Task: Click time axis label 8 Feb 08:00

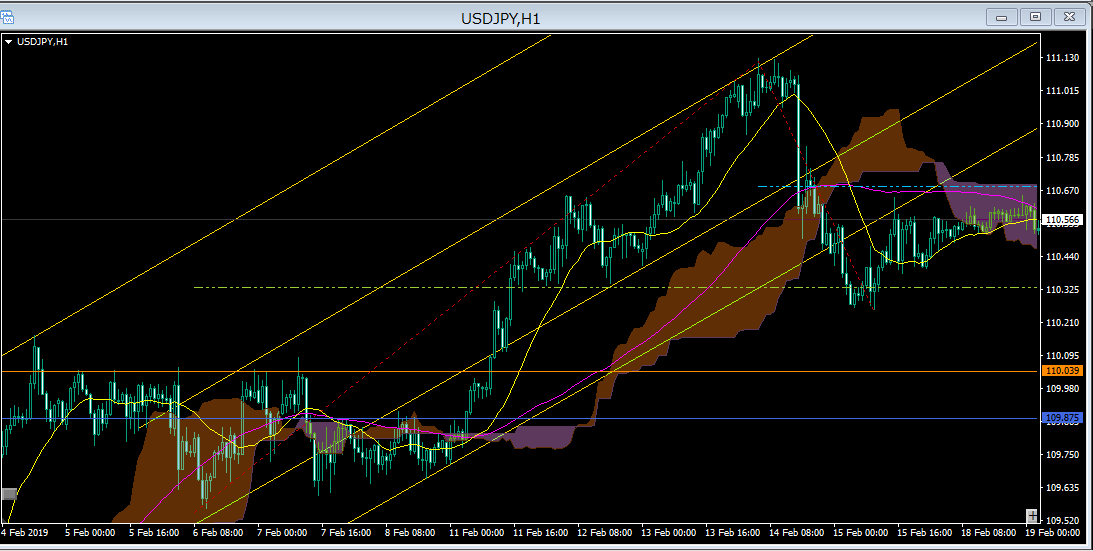Action: [410, 533]
